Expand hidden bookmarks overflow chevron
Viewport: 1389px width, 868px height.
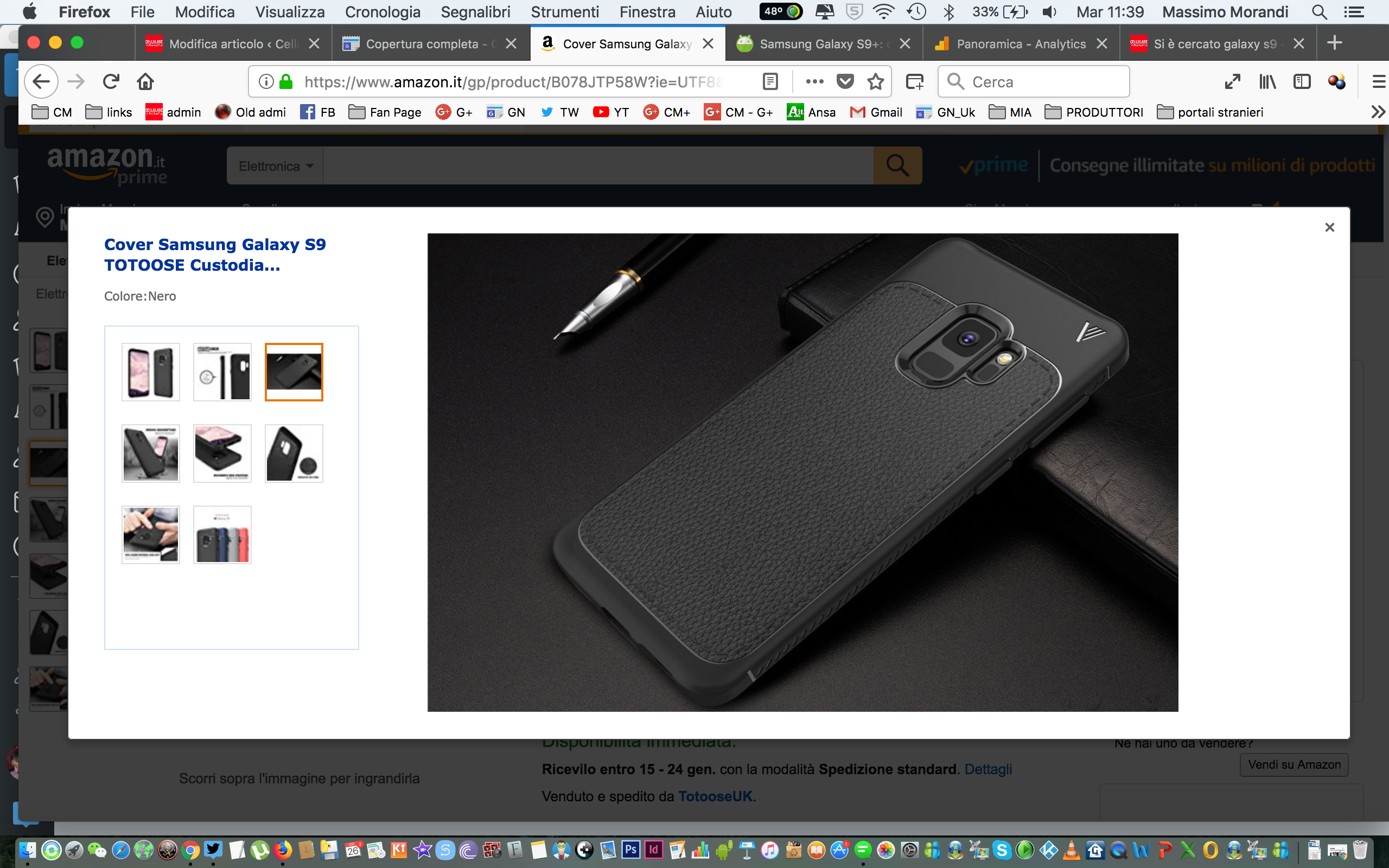(x=1378, y=112)
